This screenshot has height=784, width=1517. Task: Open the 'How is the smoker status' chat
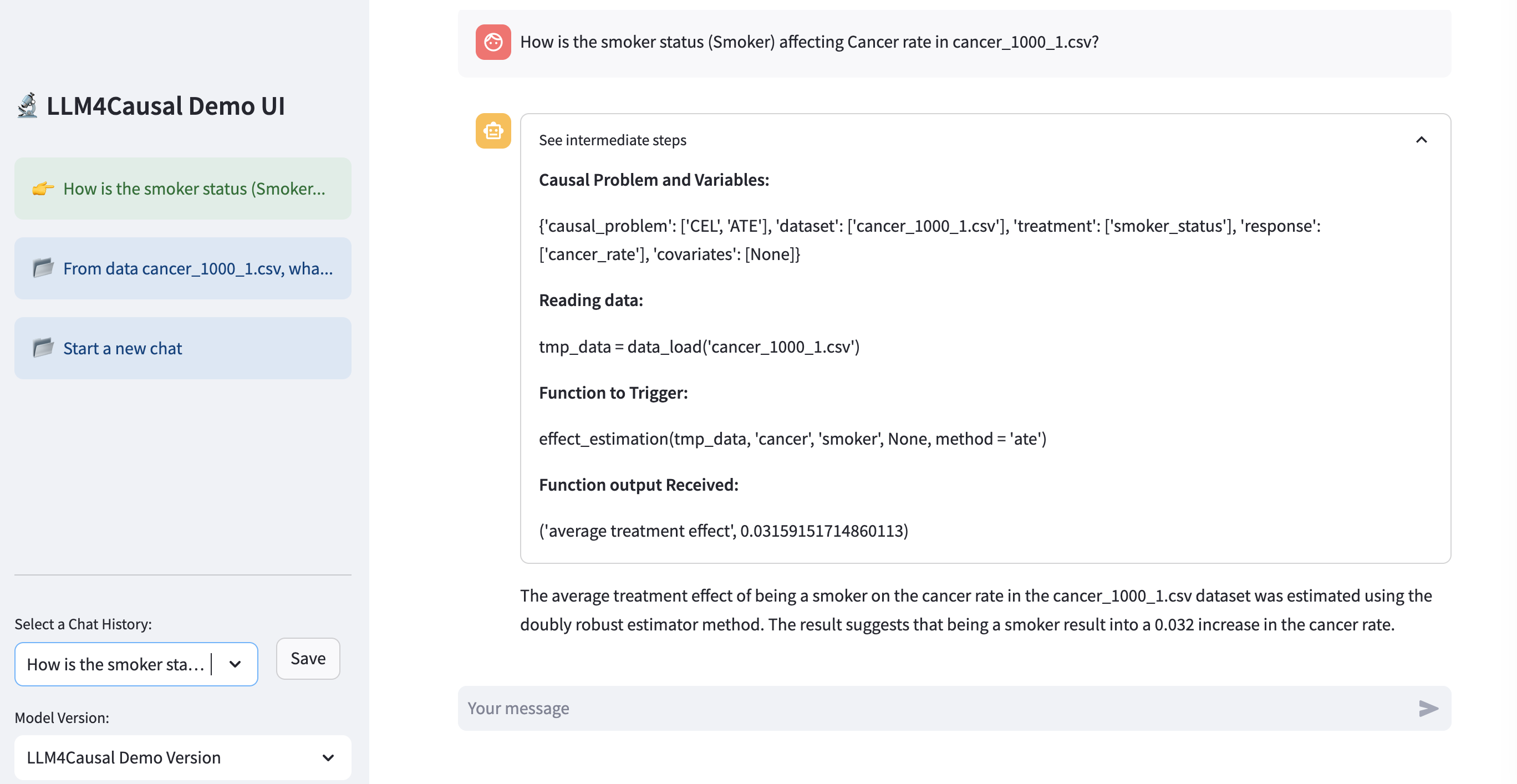[x=194, y=189]
